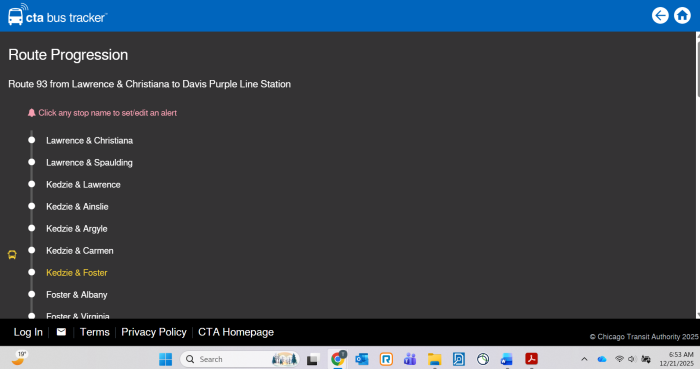Open the Terms link

pos(95,332)
